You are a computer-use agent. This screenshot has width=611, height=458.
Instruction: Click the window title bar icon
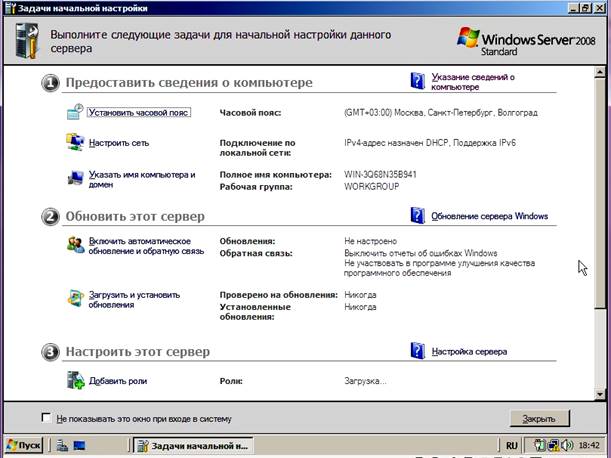(11, 8)
